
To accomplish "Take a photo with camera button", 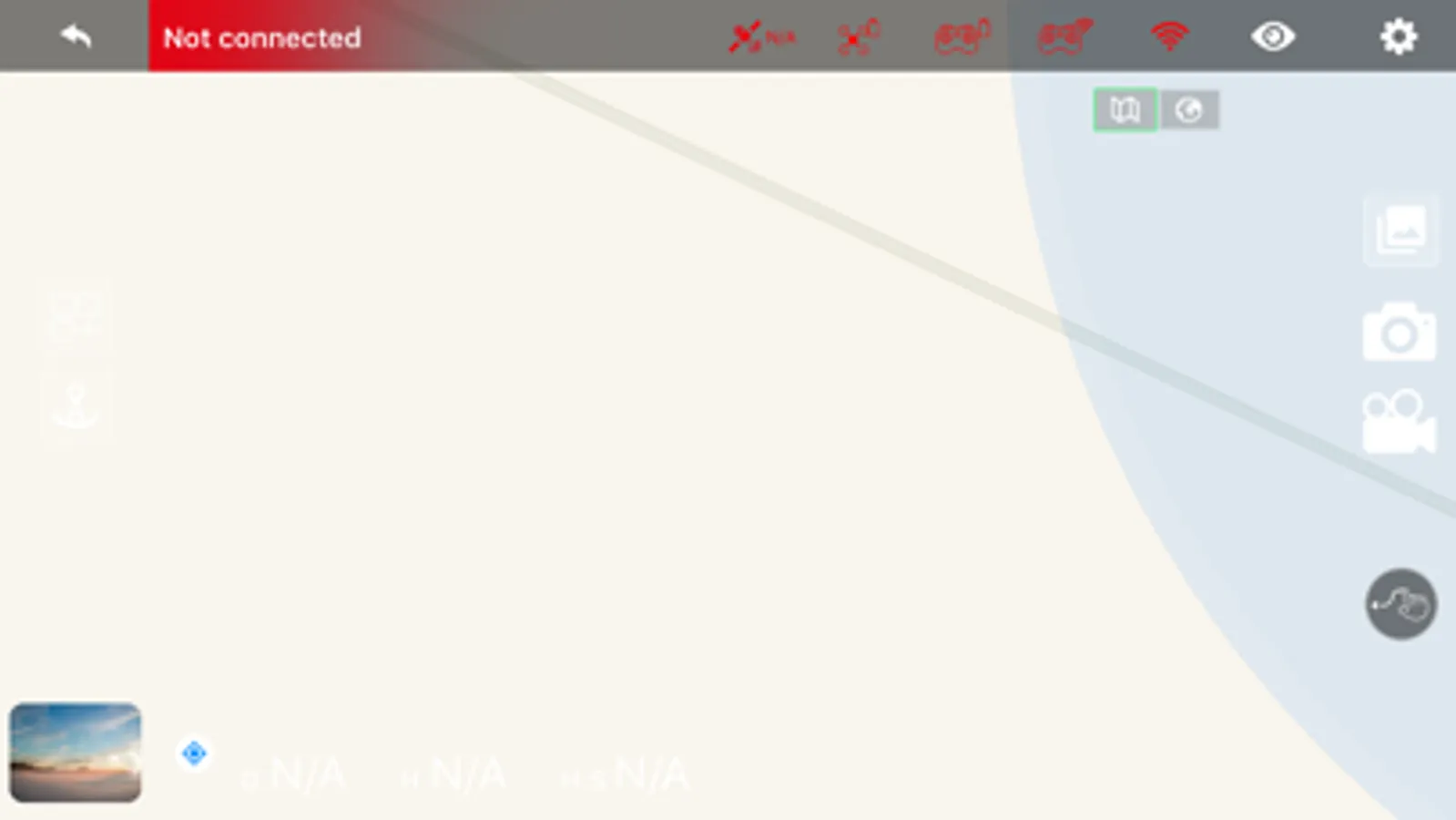I will pyautogui.click(x=1400, y=333).
